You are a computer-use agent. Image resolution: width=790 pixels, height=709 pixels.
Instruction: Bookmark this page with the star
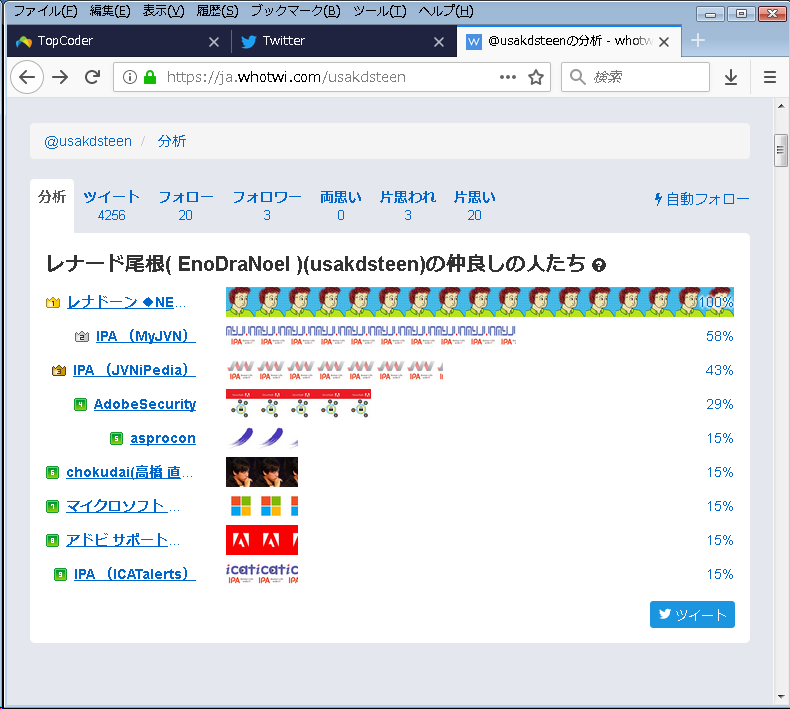tap(536, 77)
